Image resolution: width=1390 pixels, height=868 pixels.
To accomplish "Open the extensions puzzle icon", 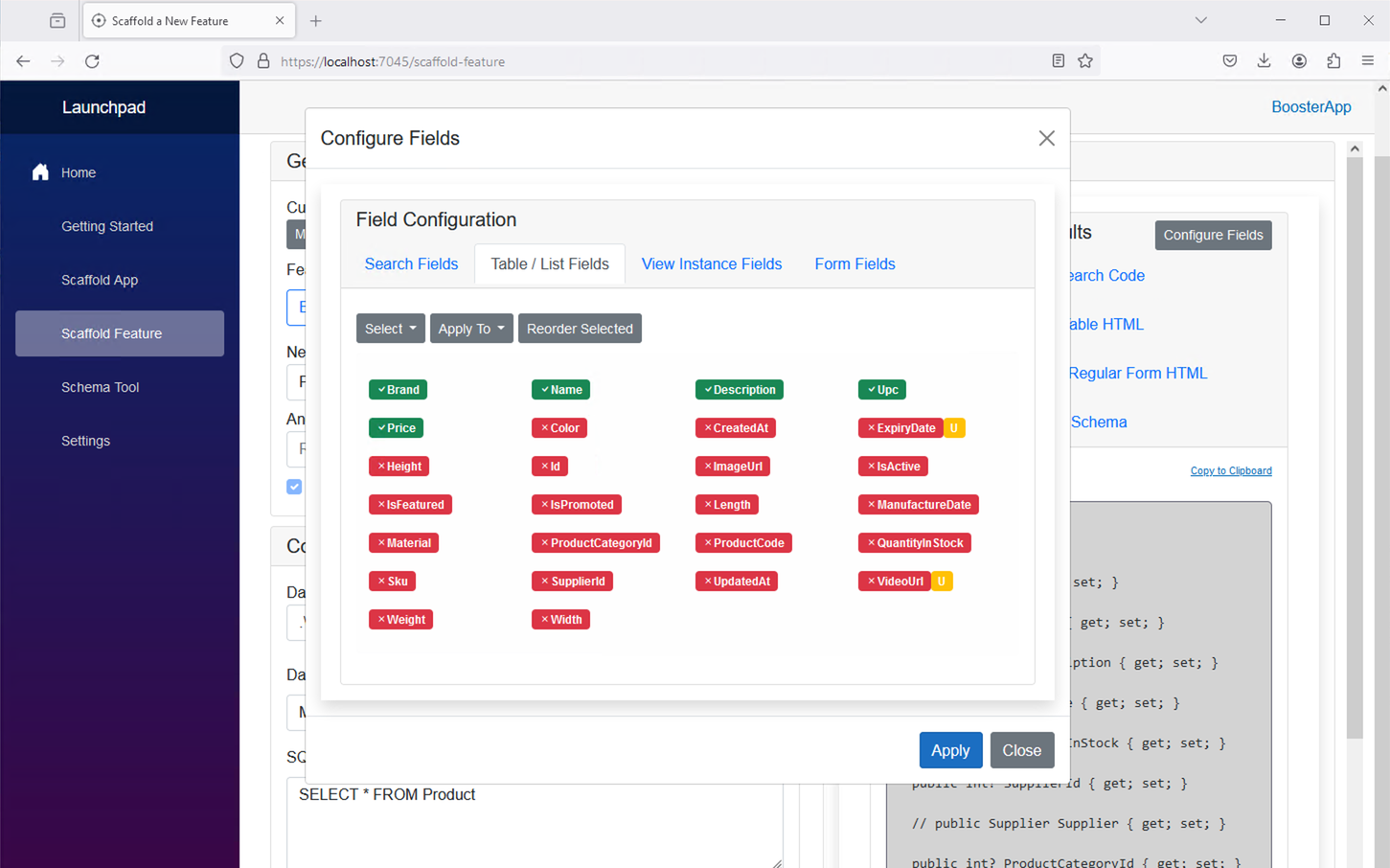I will [1333, 61].
